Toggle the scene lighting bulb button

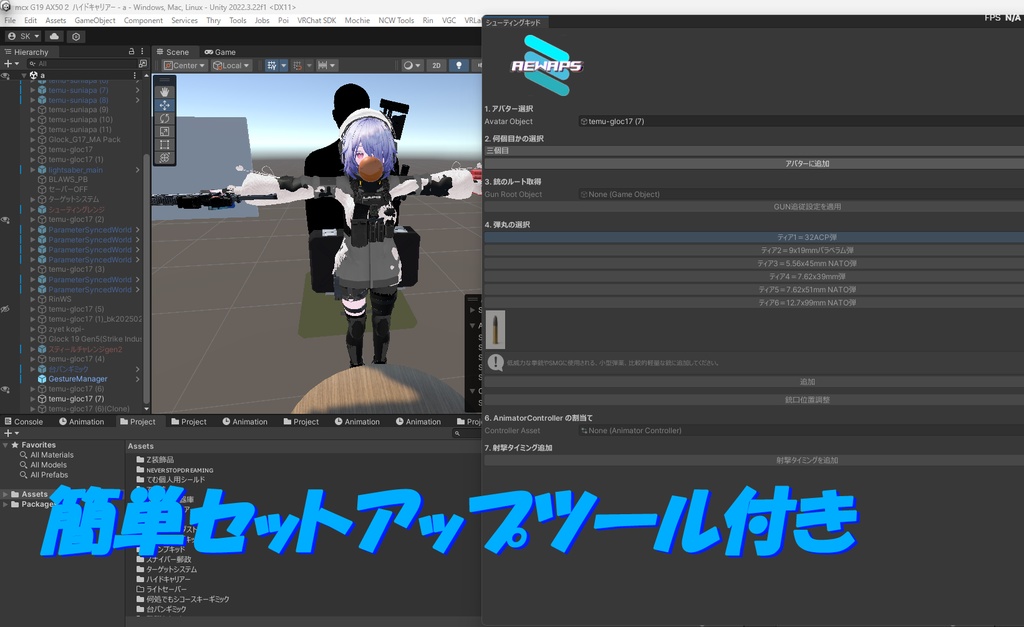coord(459,65)
